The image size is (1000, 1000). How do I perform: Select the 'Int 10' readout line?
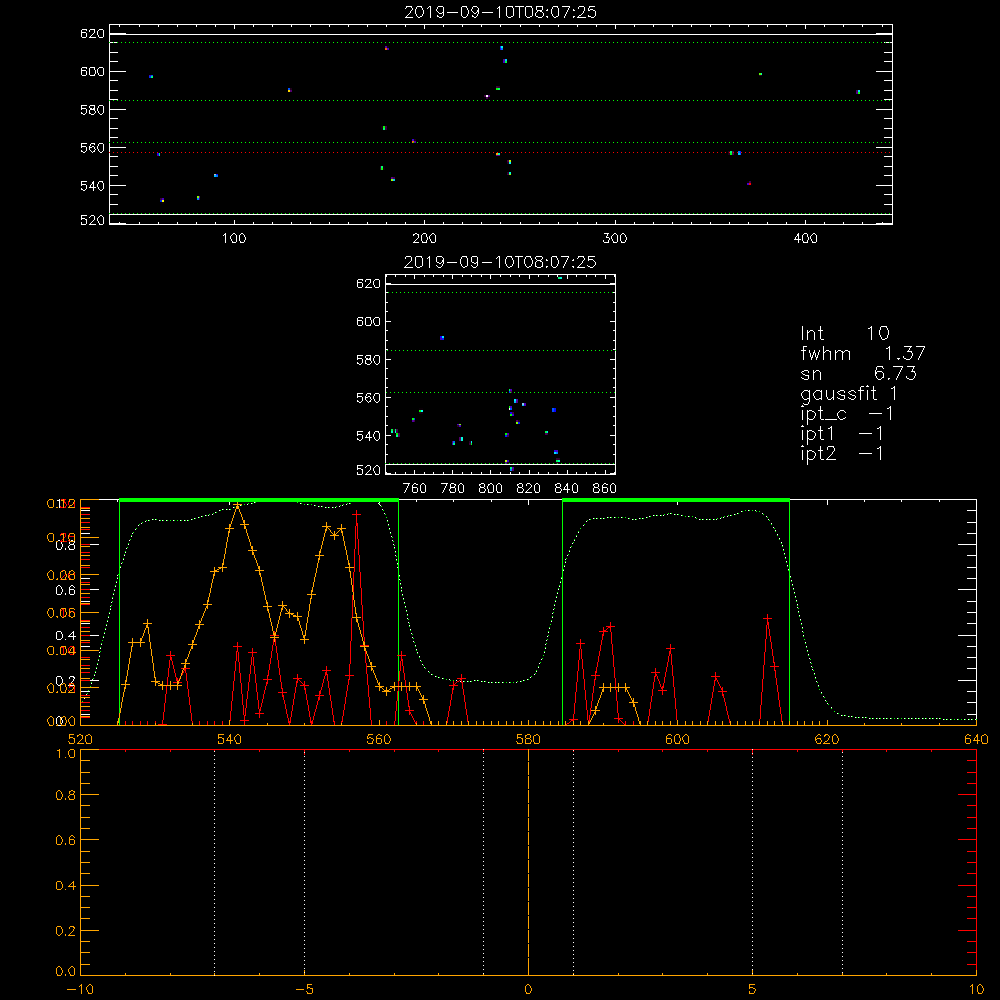click(x=844, y=333)
